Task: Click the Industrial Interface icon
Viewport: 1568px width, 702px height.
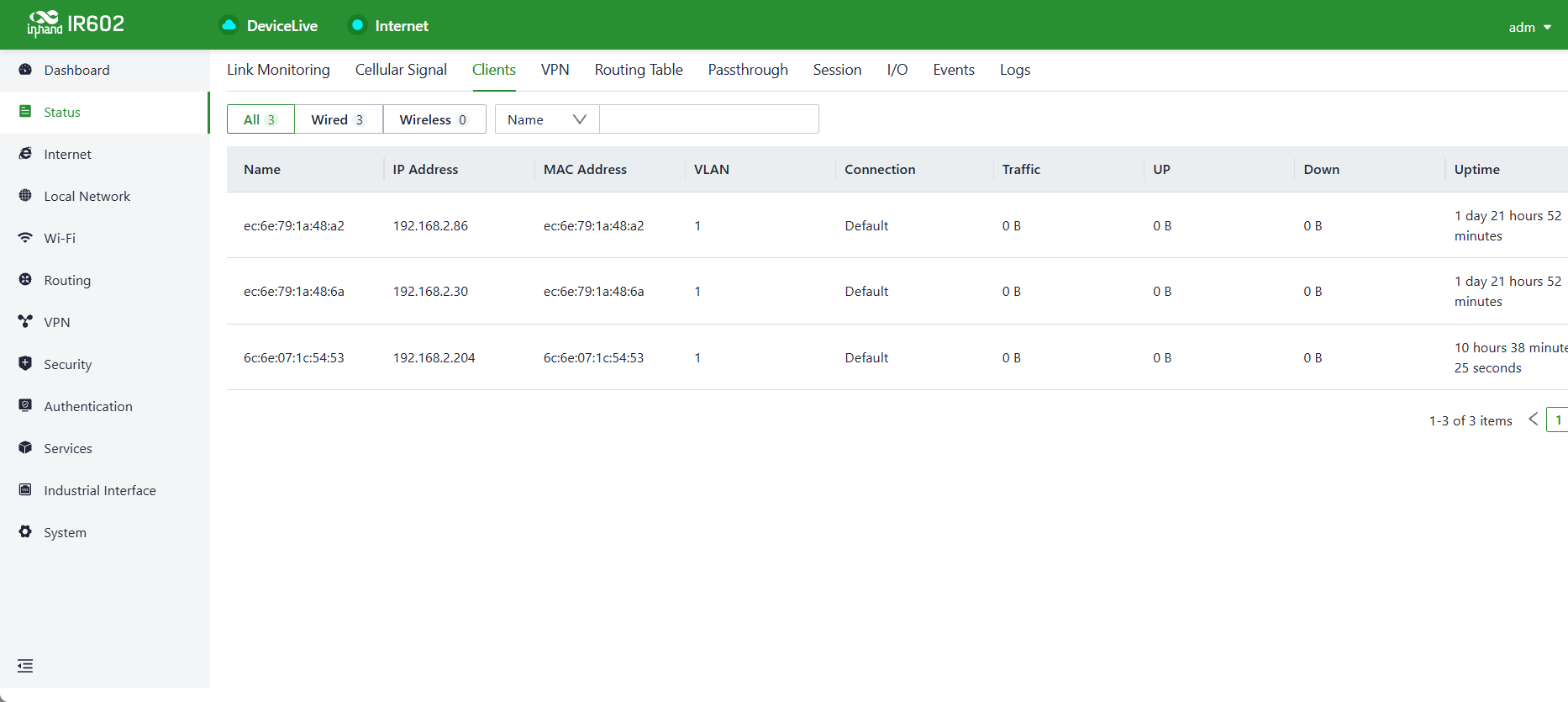Action: (25, 490)
